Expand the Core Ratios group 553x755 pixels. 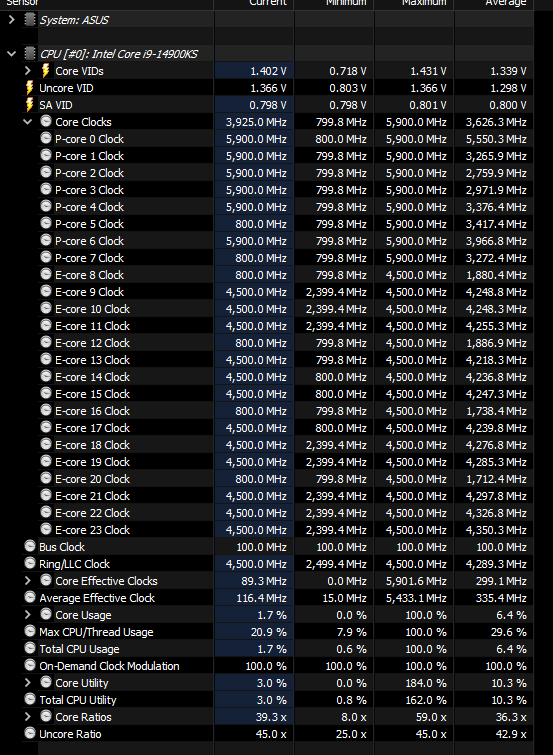pos(28,717)
